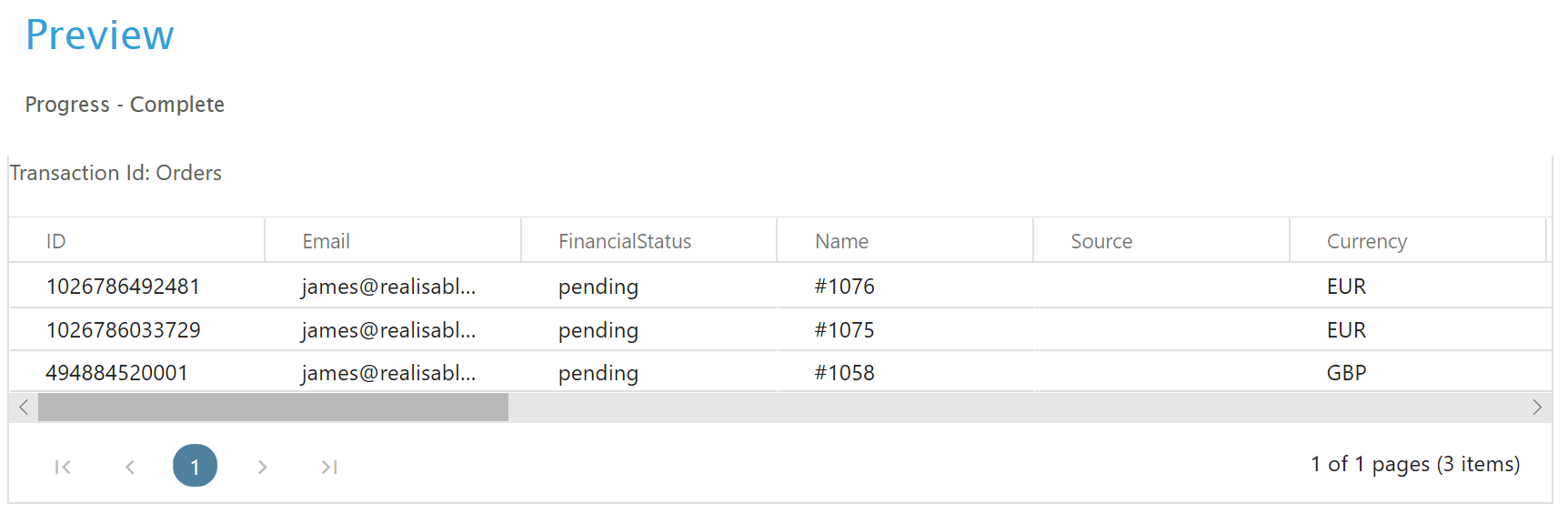This screenshot has width=1568, height=524.
Task: Select the row with ID 494884520001
Action: pyautogui.click(x=116, y=373)
